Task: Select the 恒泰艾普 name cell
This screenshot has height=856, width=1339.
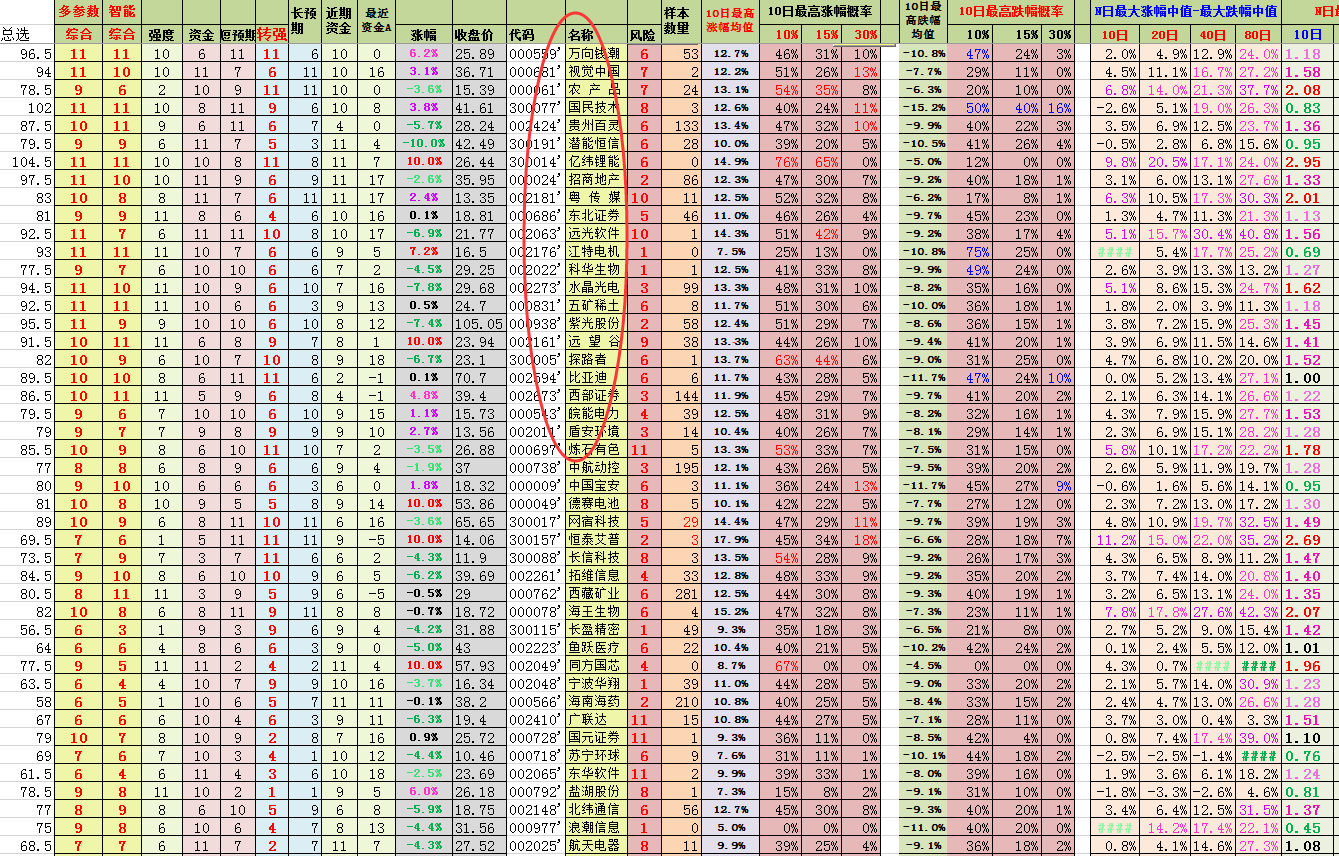Action: coord(596,539)
